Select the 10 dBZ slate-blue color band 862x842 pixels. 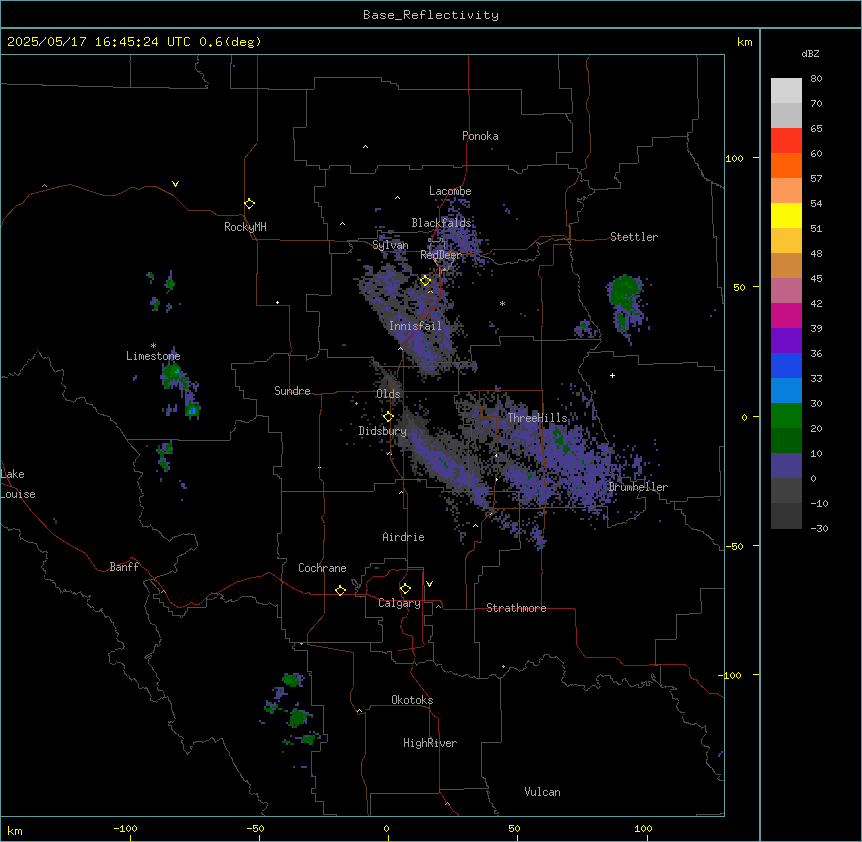[x=786, y=466]
